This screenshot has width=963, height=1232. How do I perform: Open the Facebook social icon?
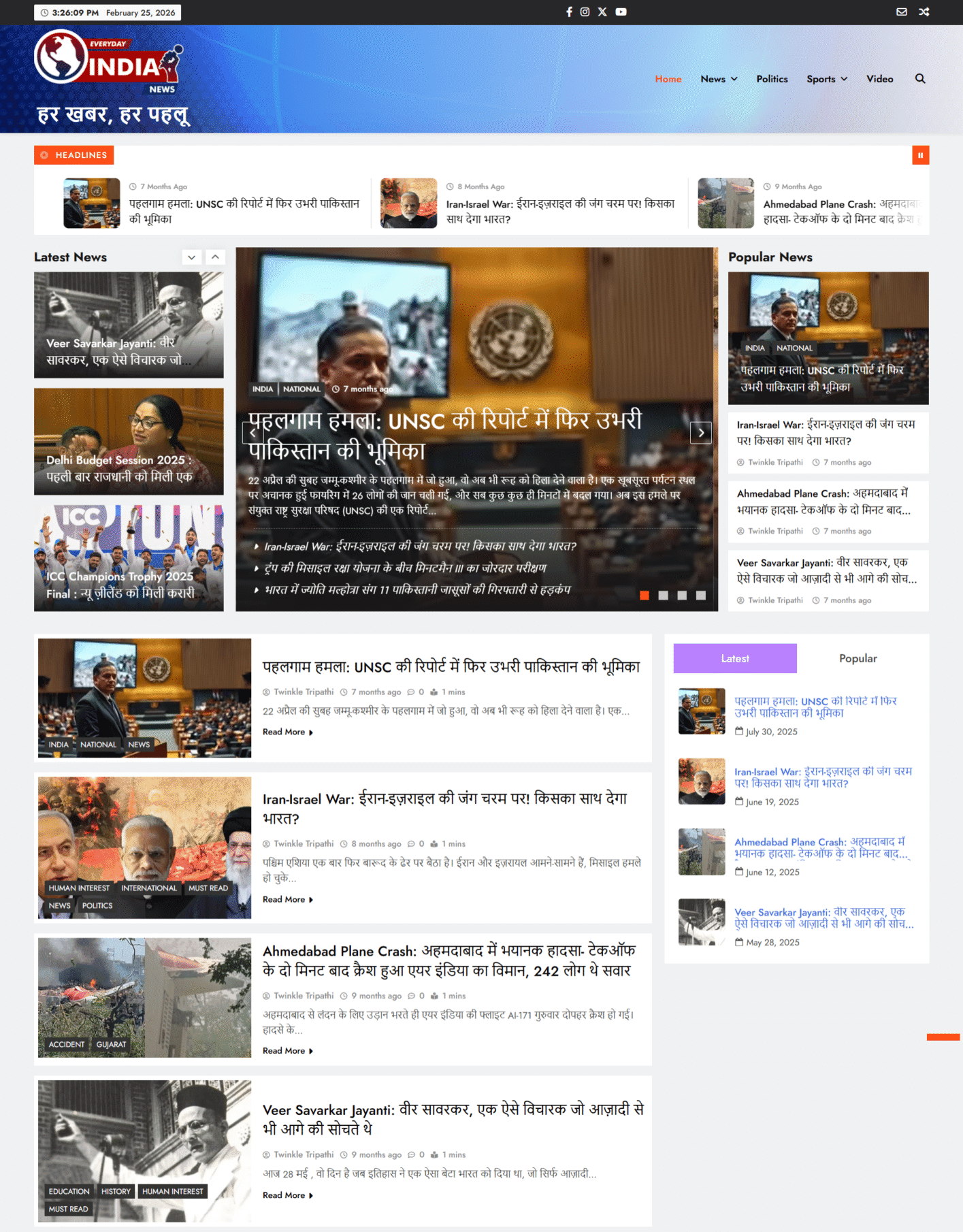[x=569, y=12]
